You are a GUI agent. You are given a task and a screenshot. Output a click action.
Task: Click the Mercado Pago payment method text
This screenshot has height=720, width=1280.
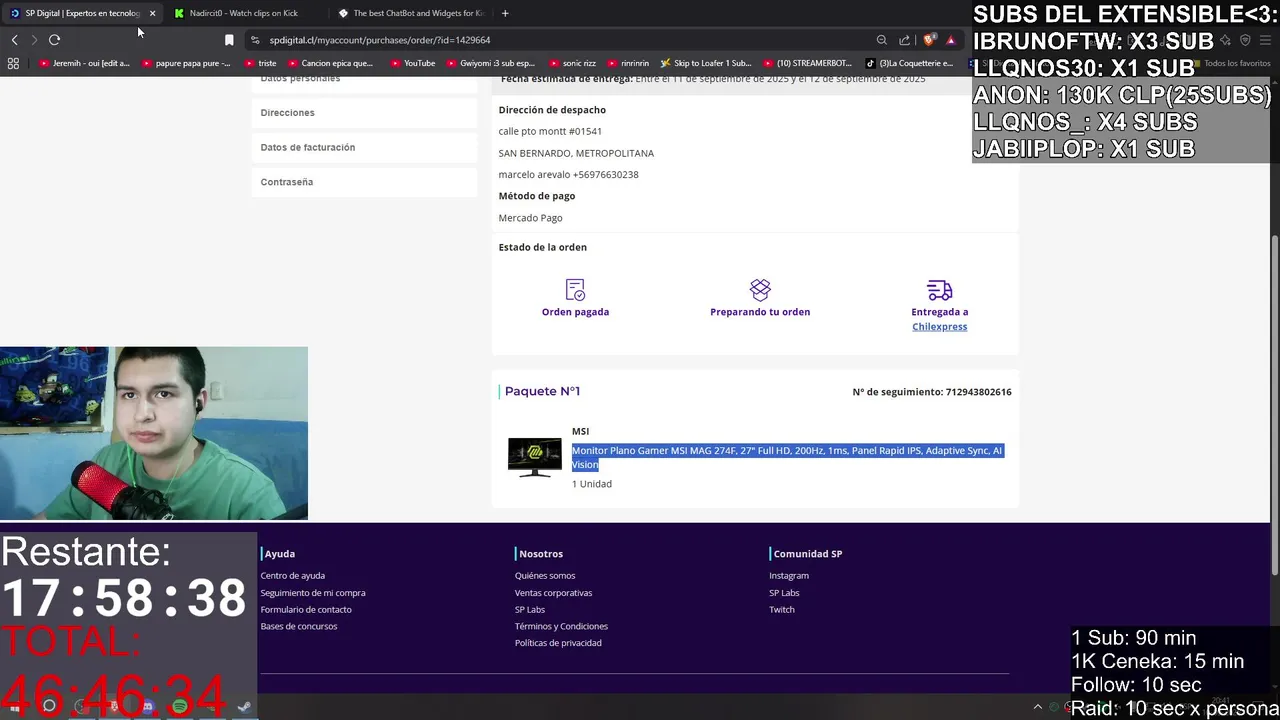pyautogui.click(x=530, y=218)
